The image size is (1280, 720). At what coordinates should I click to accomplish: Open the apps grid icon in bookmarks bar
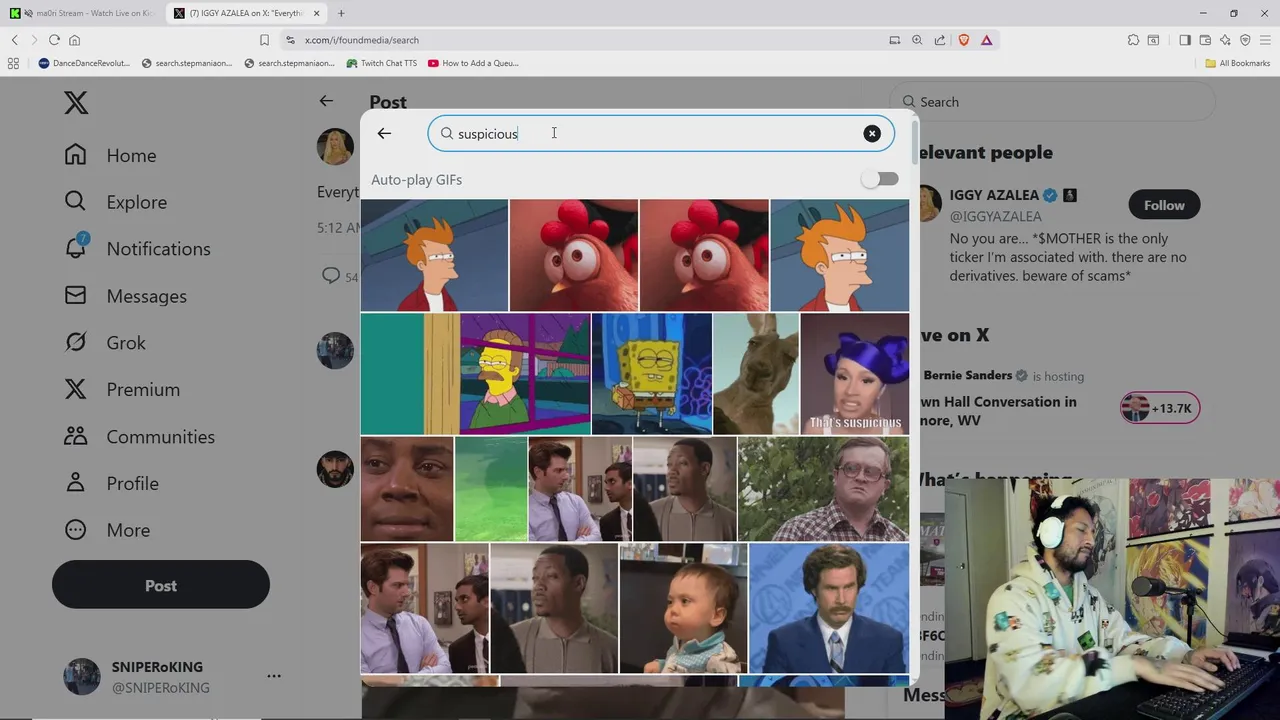13,63
